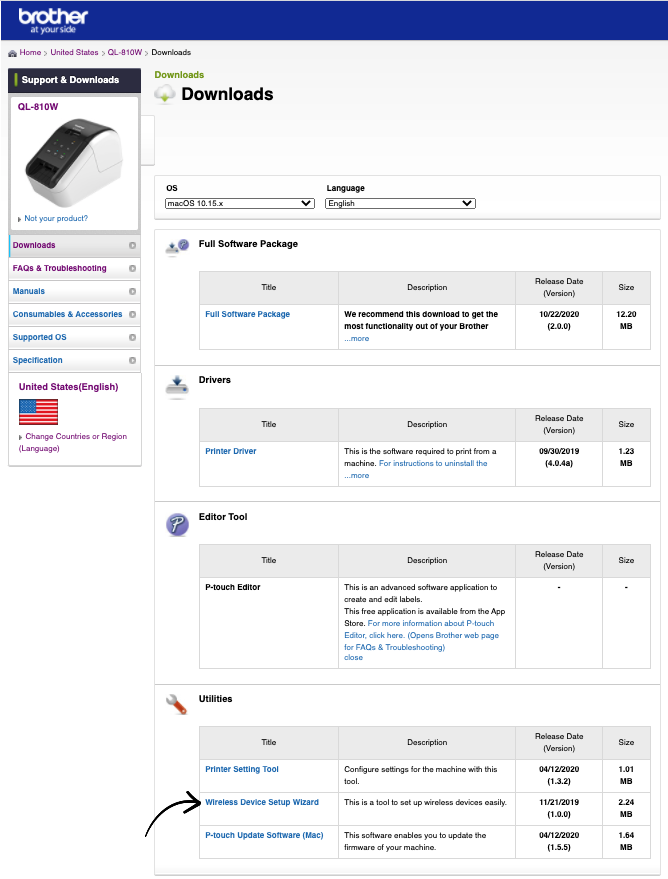Select Consumables & Accessories sidebar item

[x=67, y=314]
